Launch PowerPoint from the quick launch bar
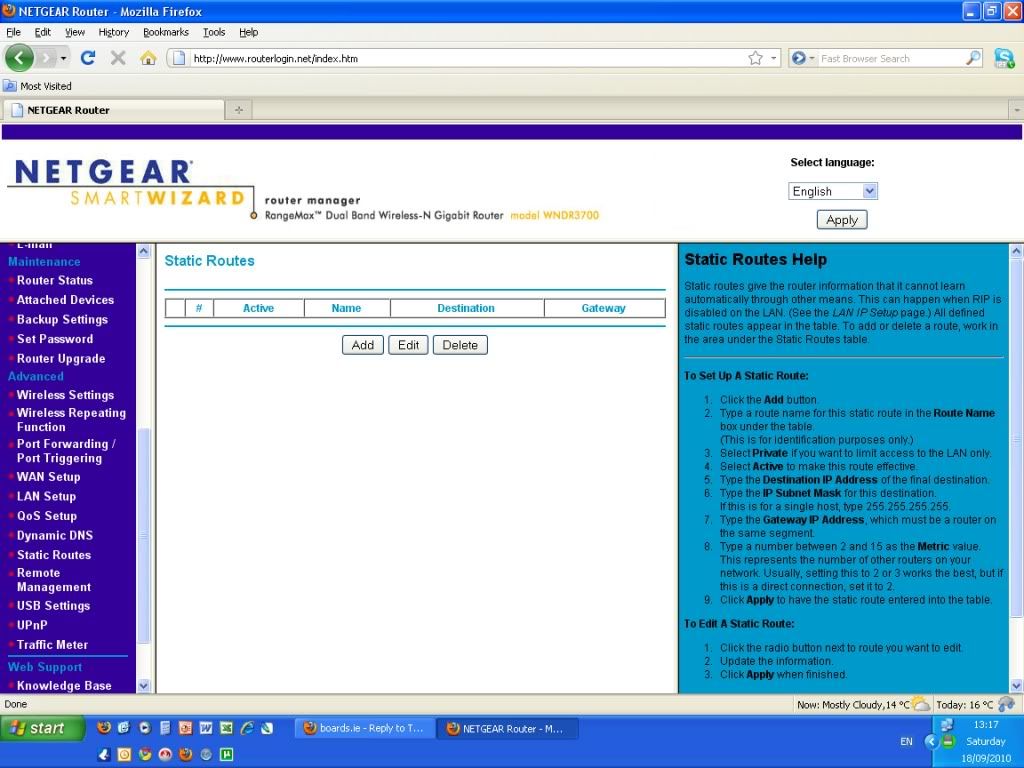The height and width of the screenshot is (768, 1024). coord(185,728)
